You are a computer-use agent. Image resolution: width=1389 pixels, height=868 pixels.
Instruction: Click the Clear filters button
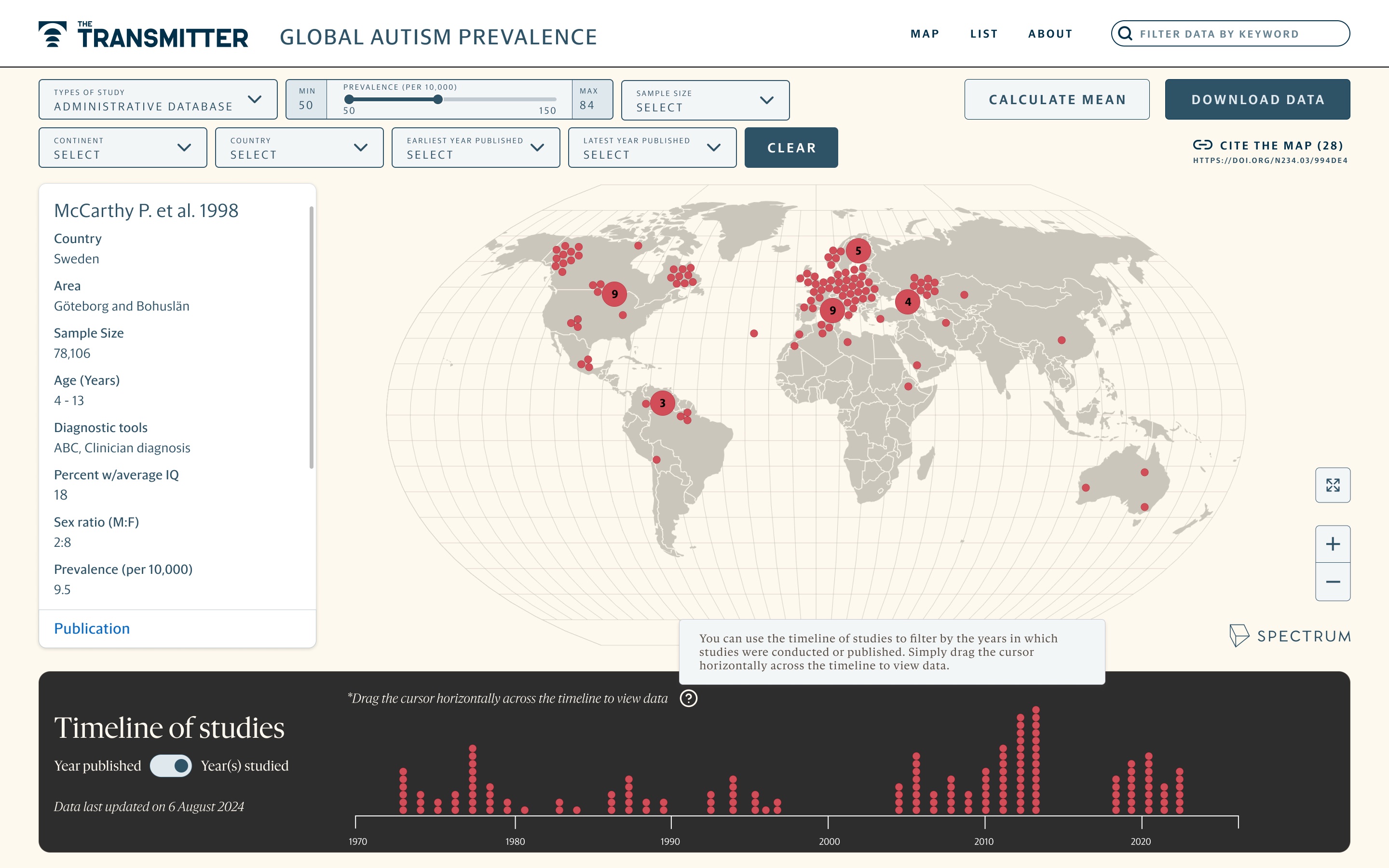point(791,148)
